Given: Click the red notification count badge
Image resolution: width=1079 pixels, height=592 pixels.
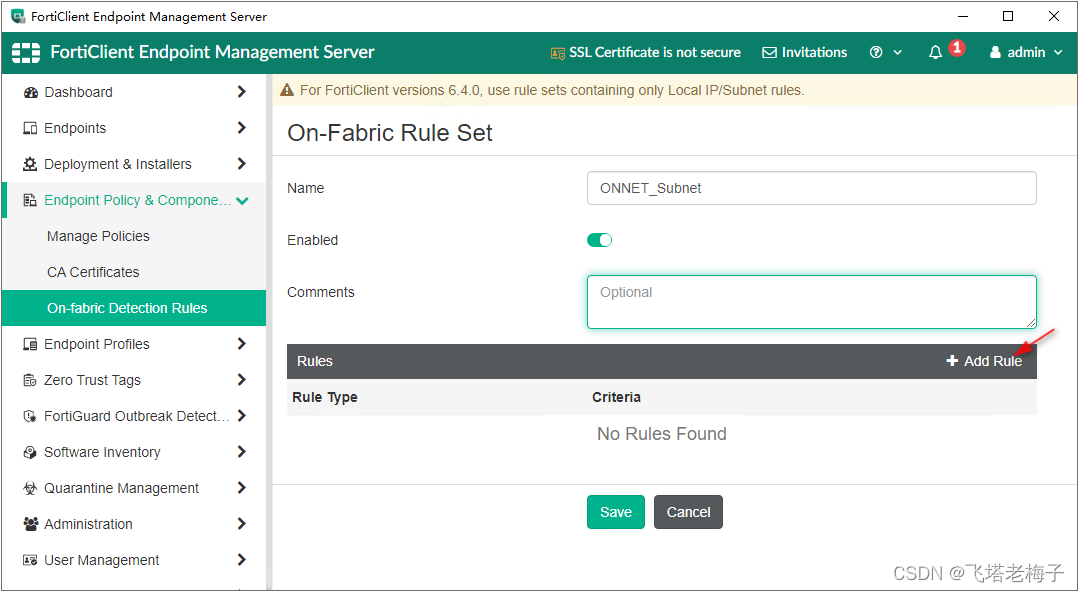Looking at the screenshot, I should (957, 47).
